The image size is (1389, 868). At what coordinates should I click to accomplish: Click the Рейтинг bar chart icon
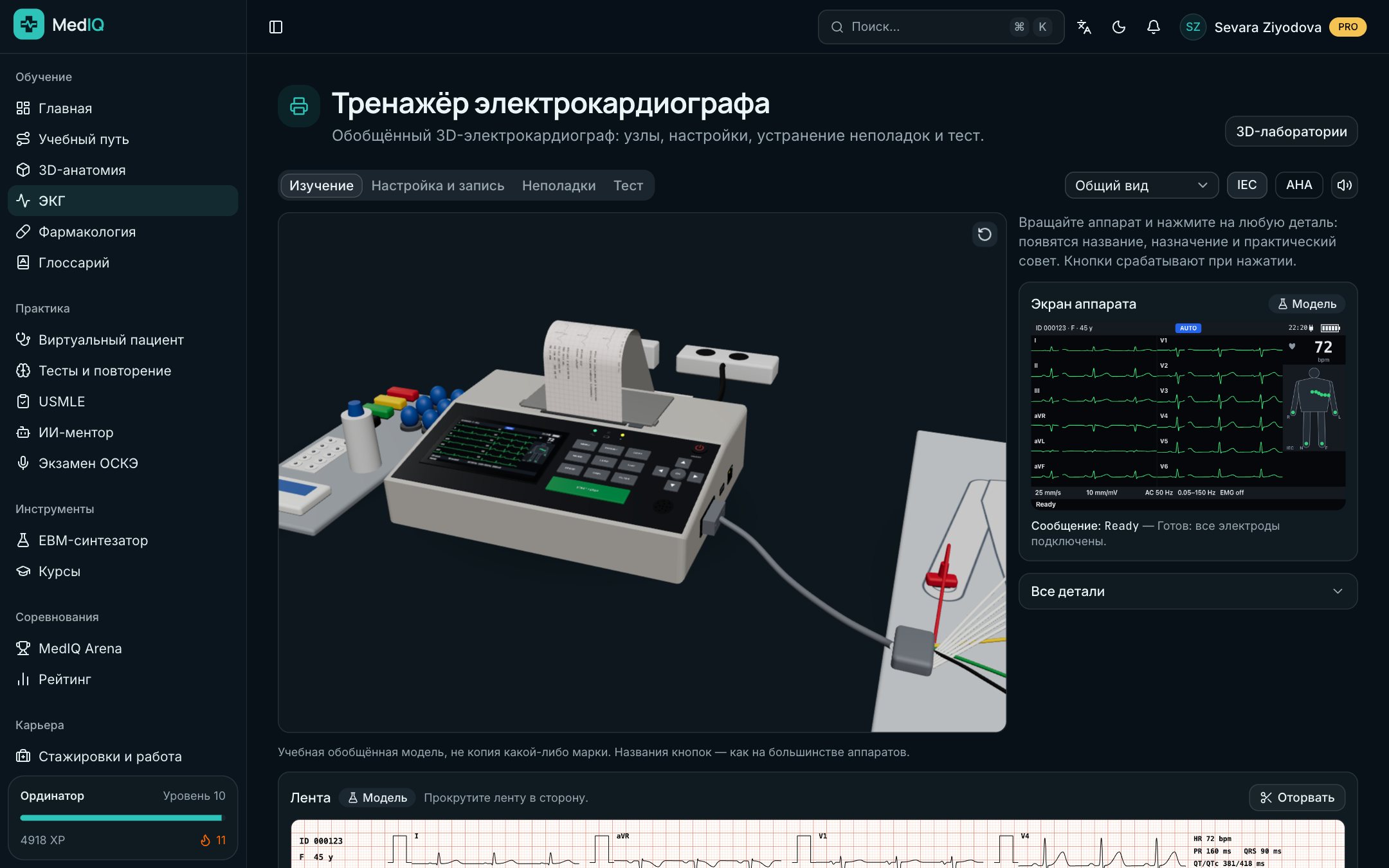tap(23, 679)
